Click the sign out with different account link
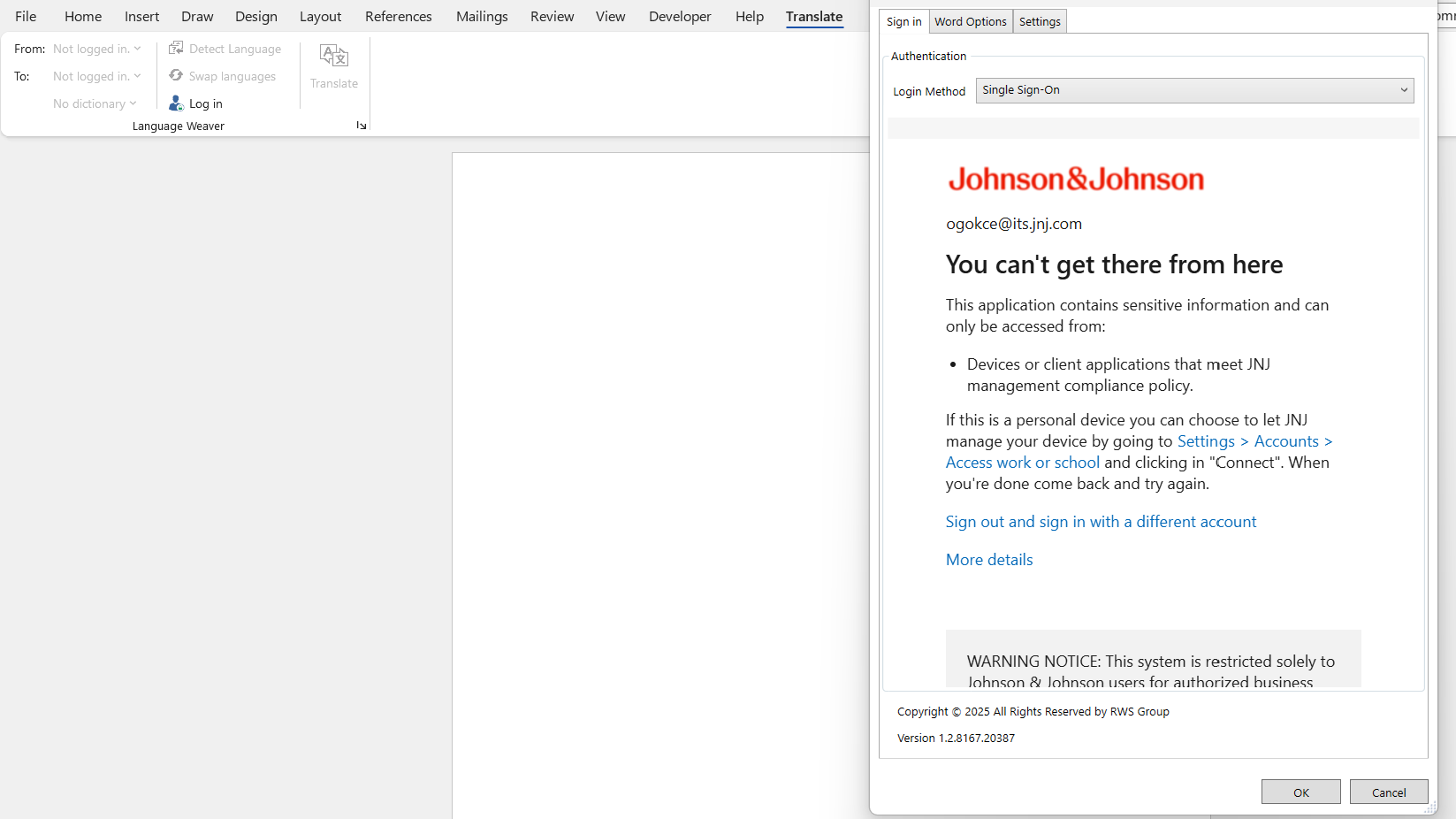Image resolution: width=1456 pixels, height=819 pixels. point(1101,521)
